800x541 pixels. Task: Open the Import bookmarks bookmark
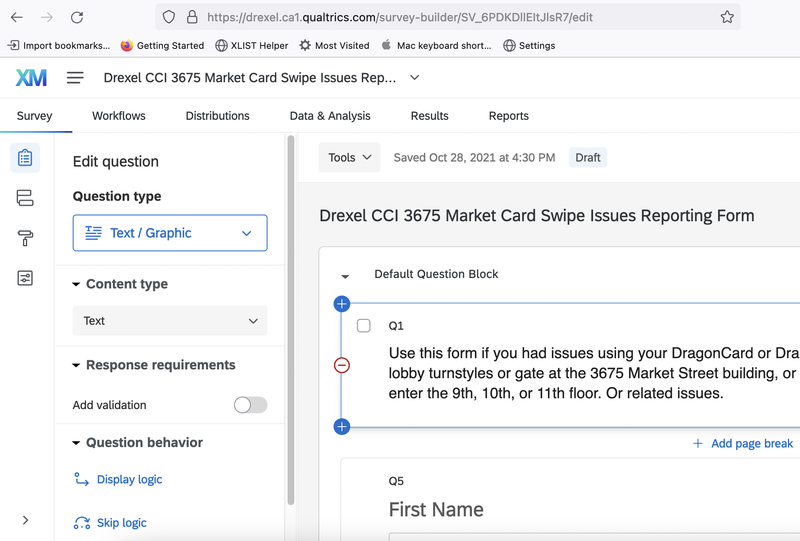pyautogui.click(x=59, y=45)
